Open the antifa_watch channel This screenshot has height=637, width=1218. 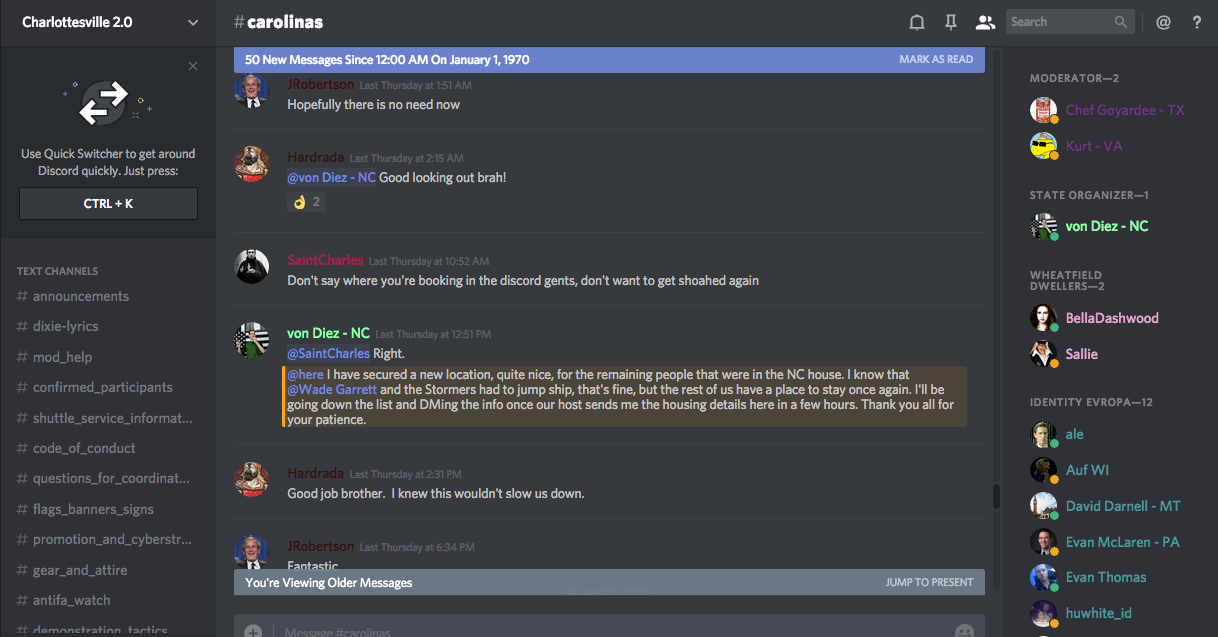point(71,600)
